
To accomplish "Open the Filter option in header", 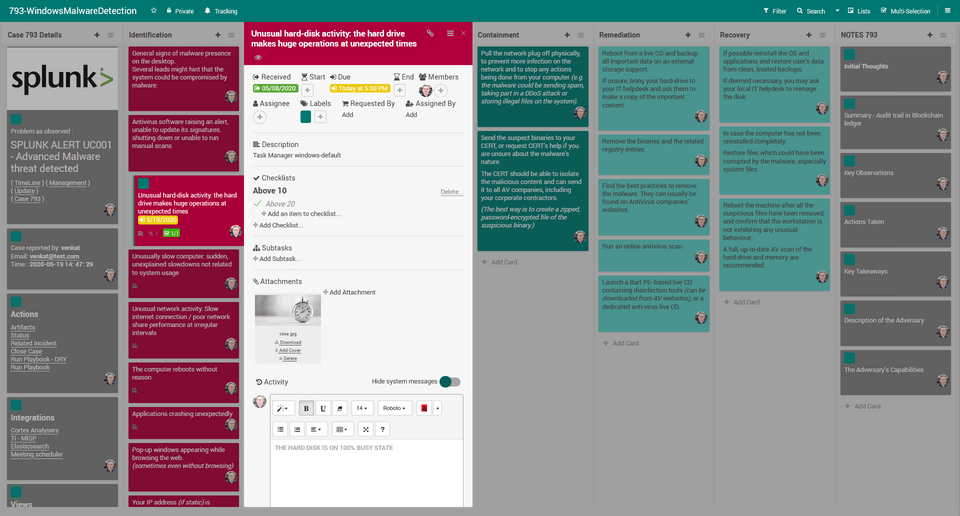I will pyautogui.click(x=774, y=11).
